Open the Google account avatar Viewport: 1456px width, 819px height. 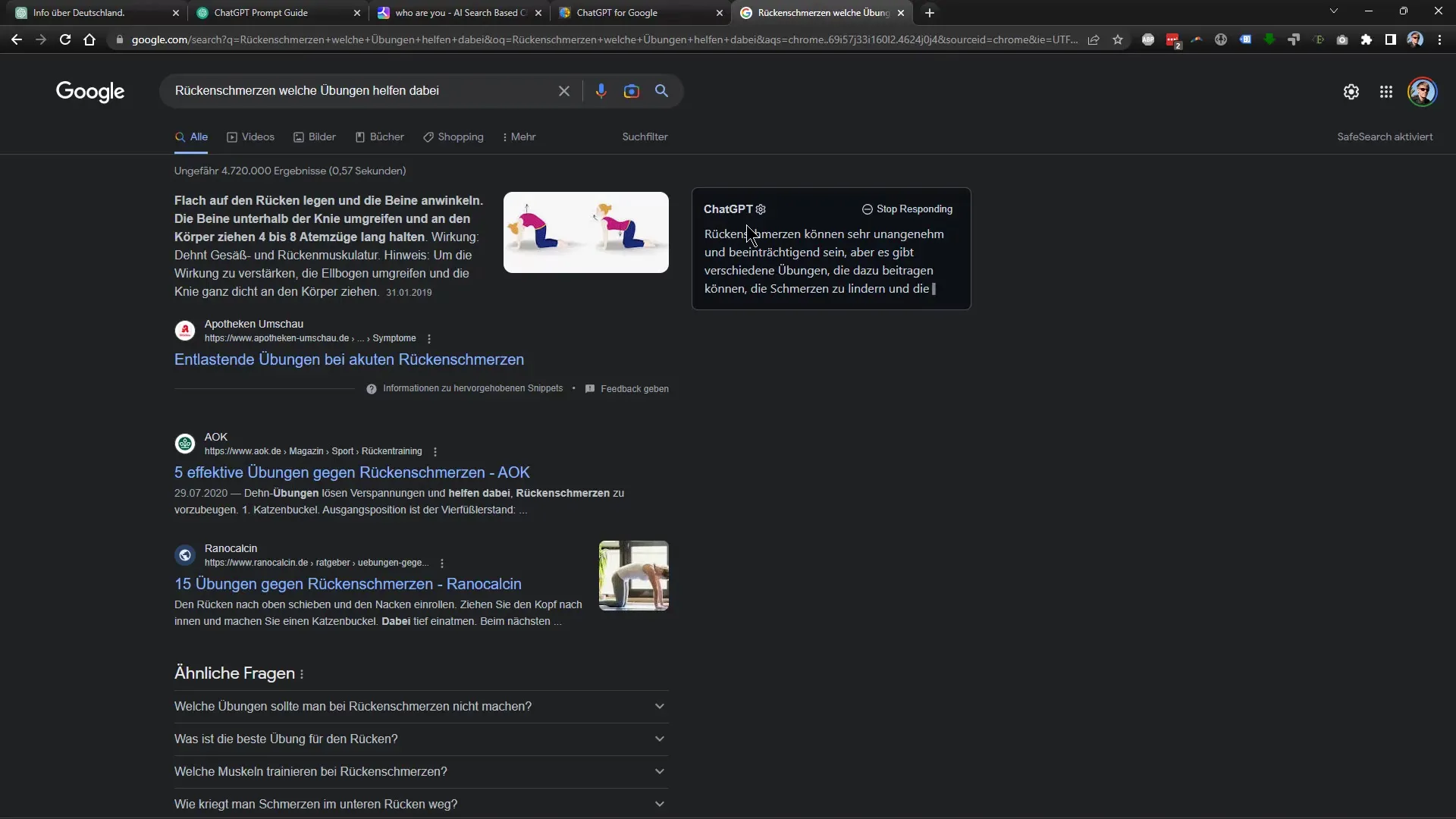click(1423, 92)
